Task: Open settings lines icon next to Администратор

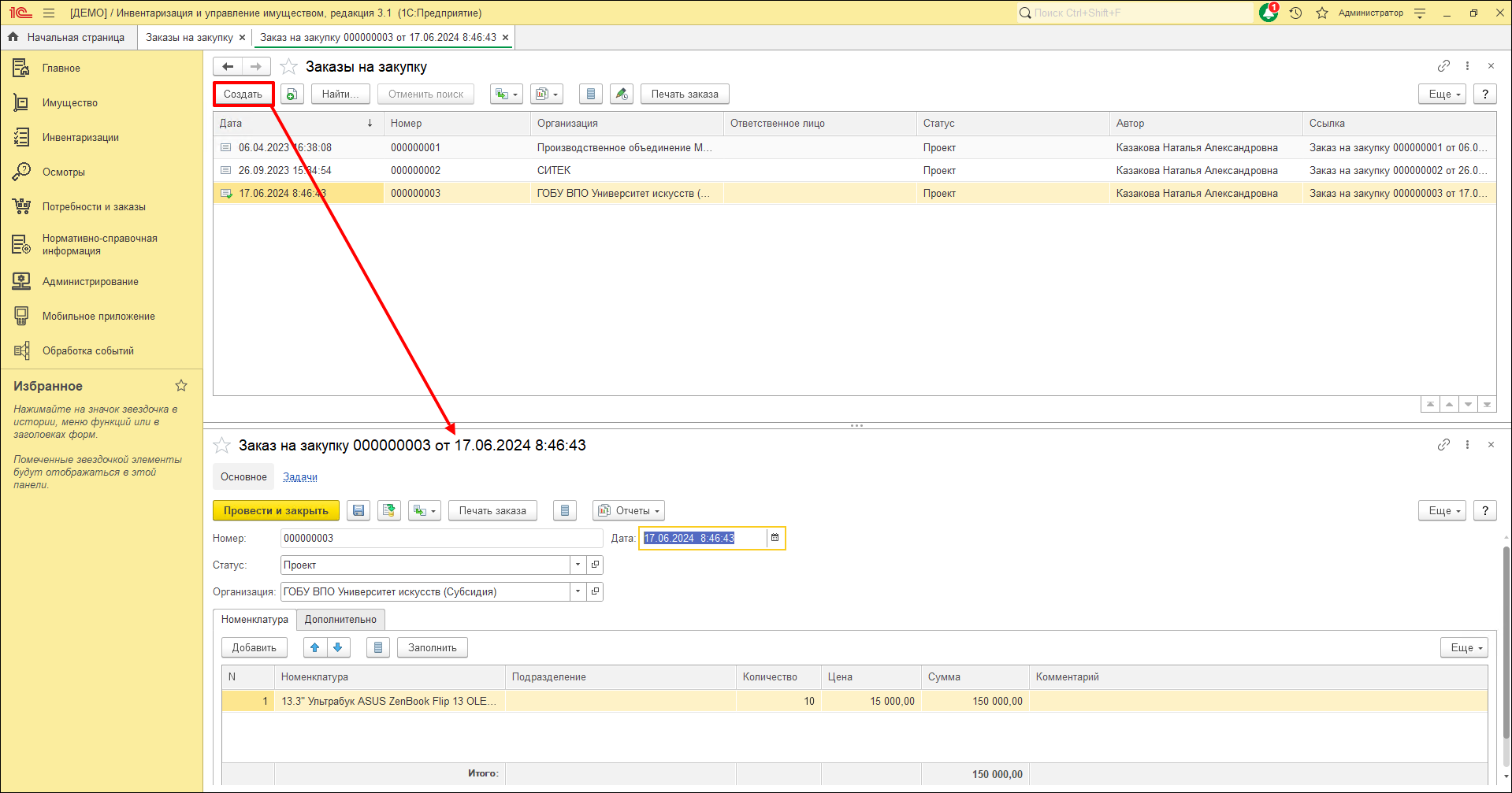Action: tap(1420, 13)
